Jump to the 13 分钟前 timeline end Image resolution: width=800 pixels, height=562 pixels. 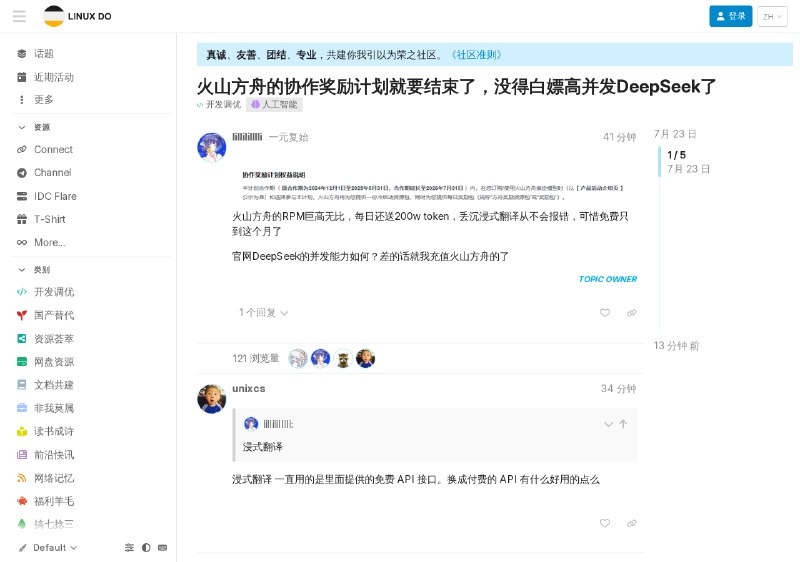click(x=676, y=346)
